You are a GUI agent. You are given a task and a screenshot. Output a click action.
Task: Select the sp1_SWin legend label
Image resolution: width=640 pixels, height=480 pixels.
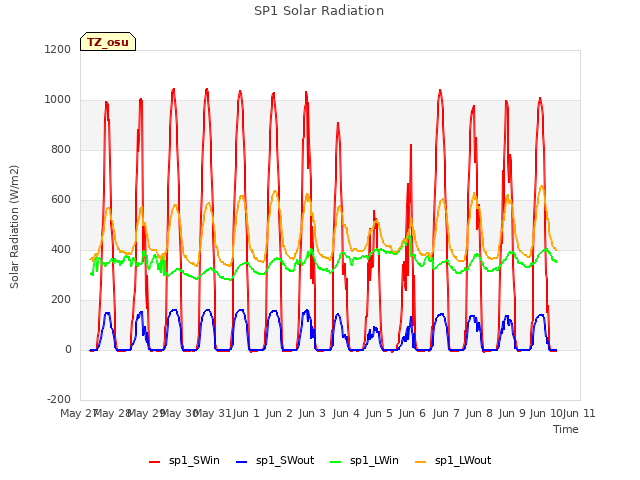click(194, 460)
